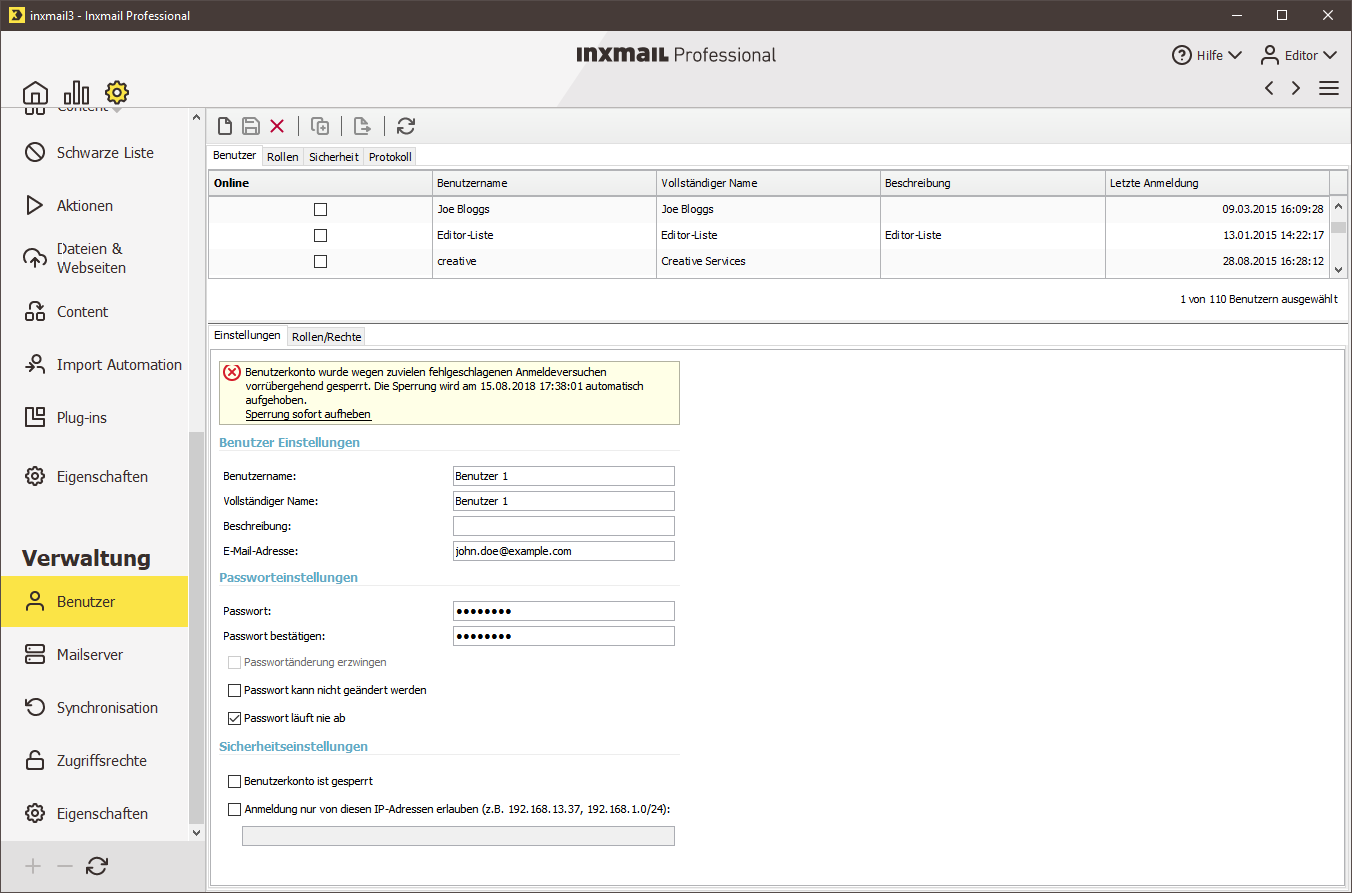Viewport: 1352px width, 893px height.
Task: Click the save disk icon in toolbar
Action: pyautogui.click(x=251, y=126)
